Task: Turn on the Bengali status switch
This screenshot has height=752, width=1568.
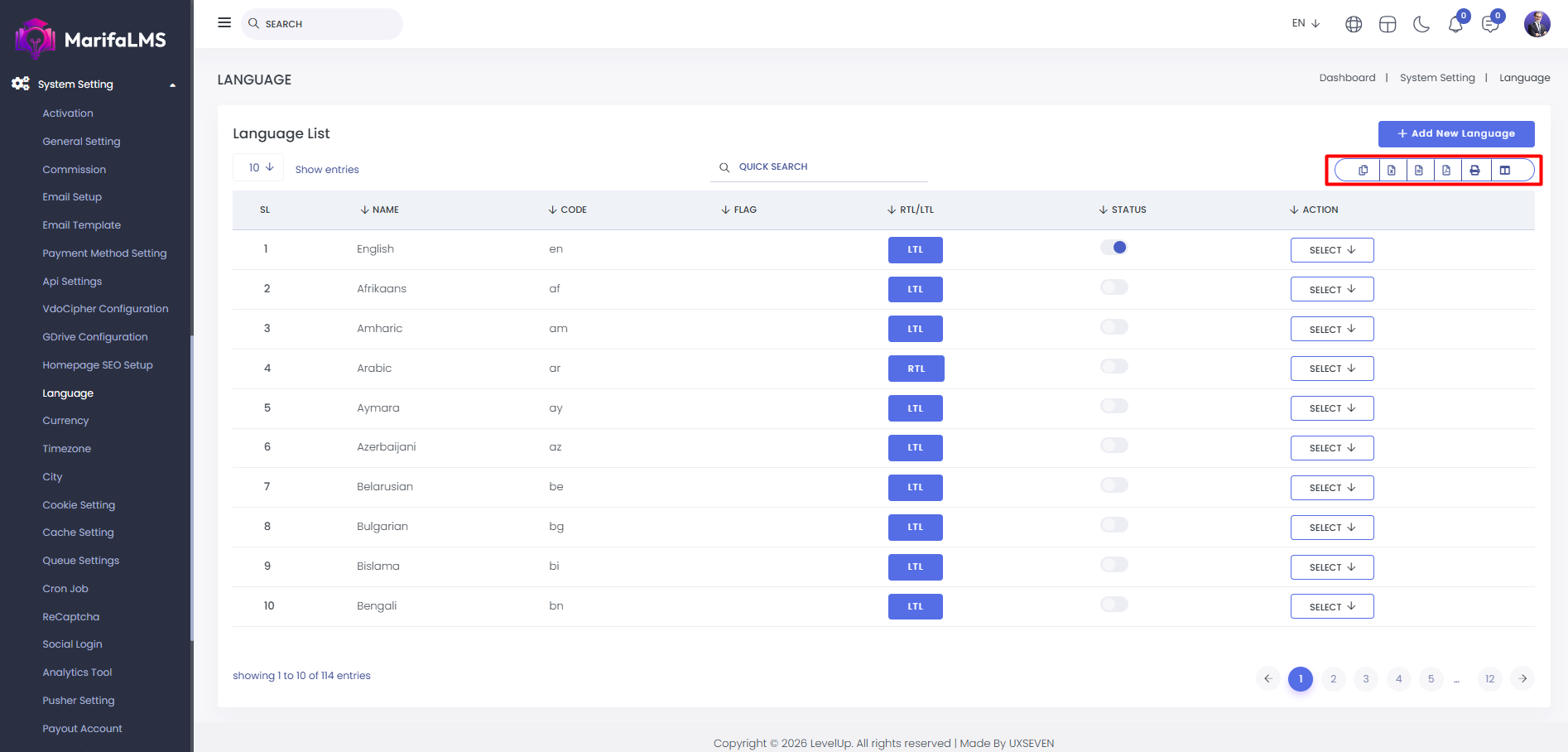Action: pyautogui.click(x=1113, y=605)
